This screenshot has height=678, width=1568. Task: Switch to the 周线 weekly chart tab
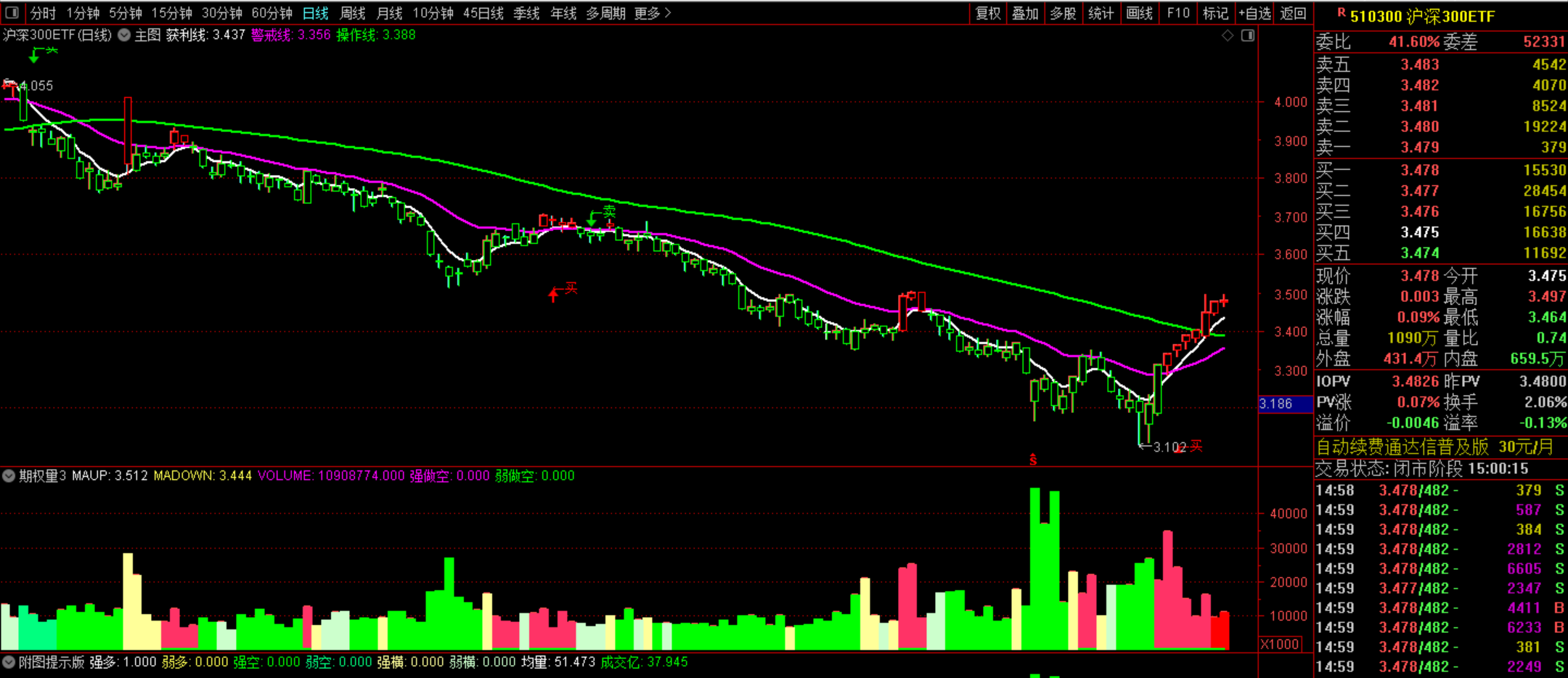[x=353, y=13]
